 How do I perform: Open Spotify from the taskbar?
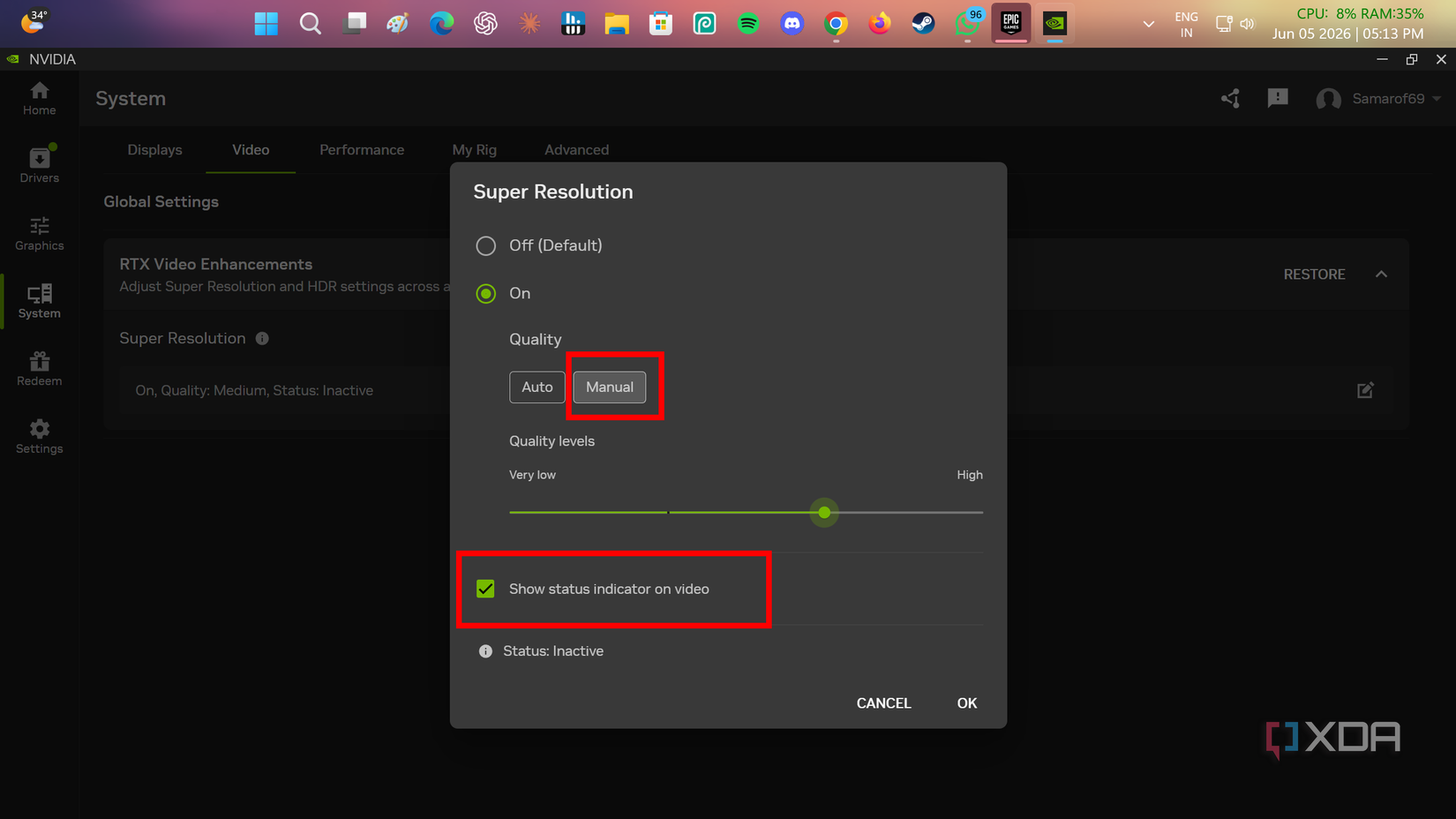click(x=748, y=23)
